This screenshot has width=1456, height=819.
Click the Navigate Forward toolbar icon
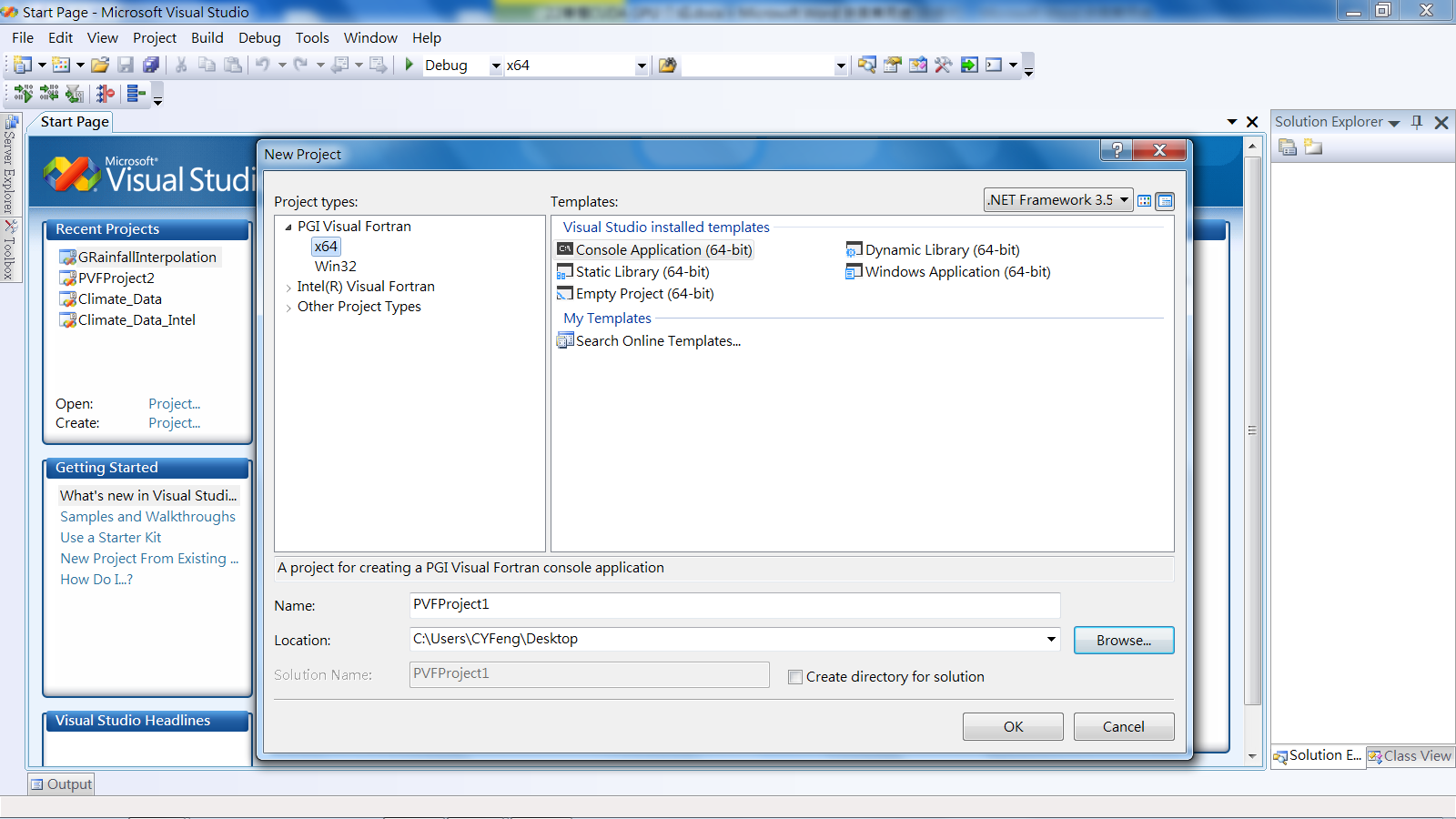click(378, 65)
